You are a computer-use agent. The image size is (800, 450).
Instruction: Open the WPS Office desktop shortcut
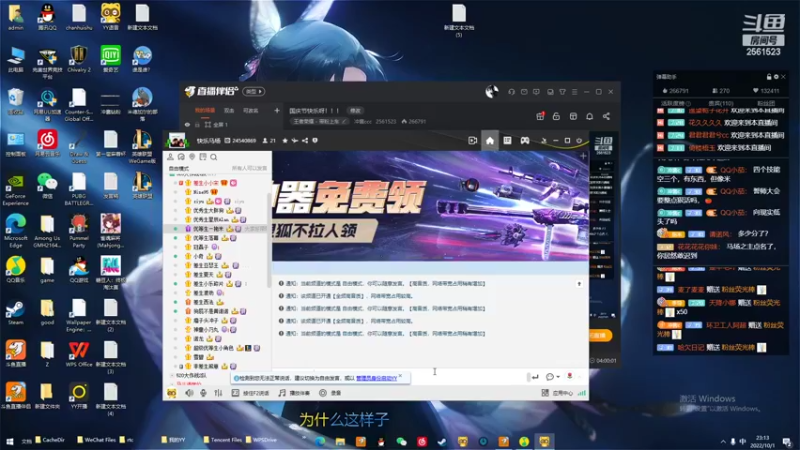pos(79,354)
